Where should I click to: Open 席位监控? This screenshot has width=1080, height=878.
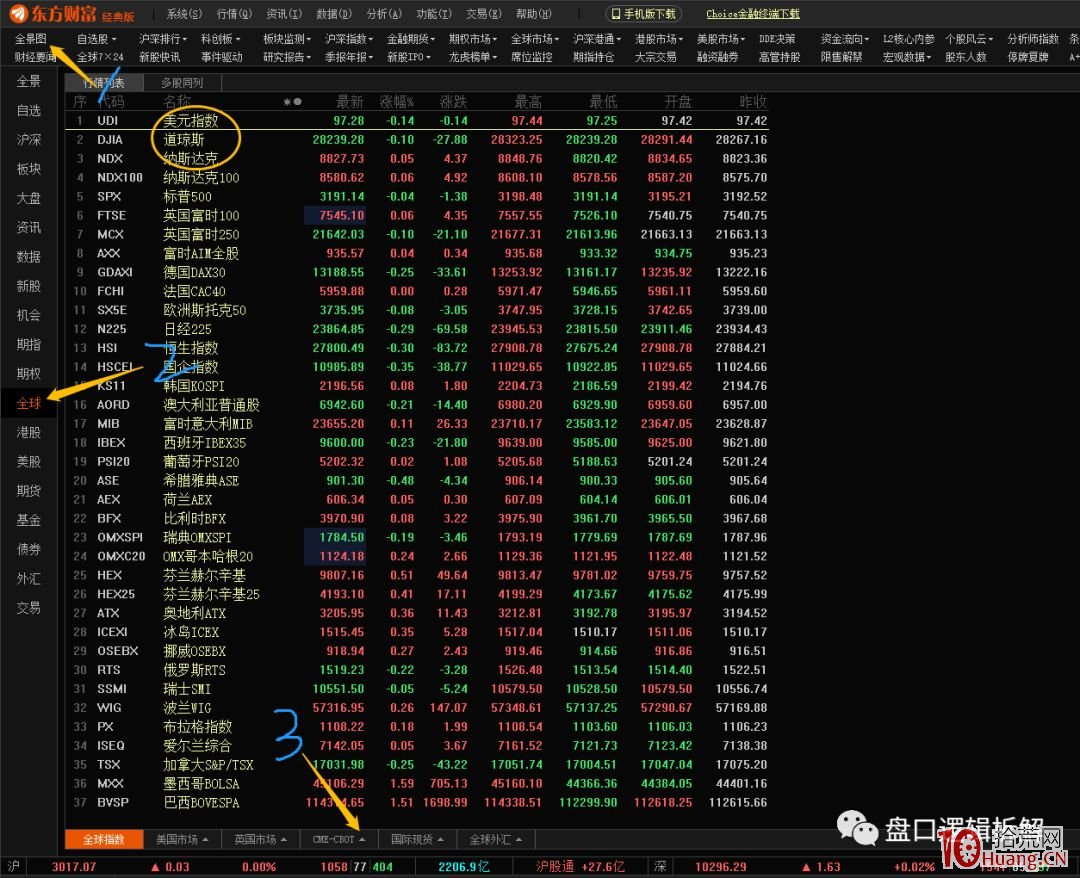pyautogui.click(x=532, y=57)
